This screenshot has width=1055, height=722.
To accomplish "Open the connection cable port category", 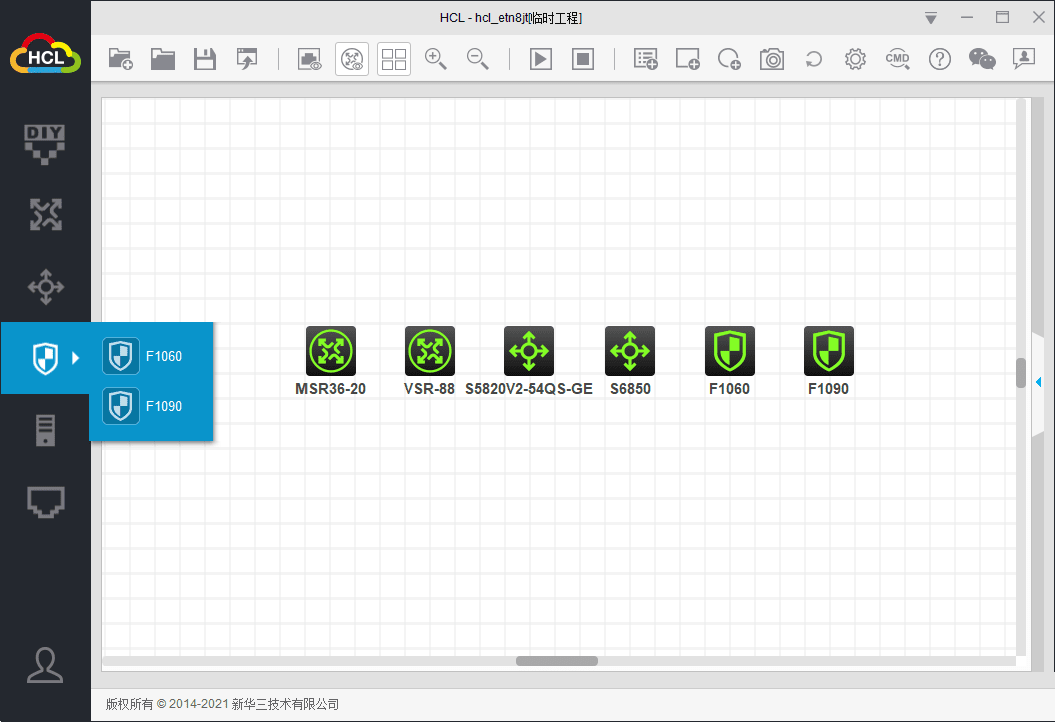I will coord(45,502).
